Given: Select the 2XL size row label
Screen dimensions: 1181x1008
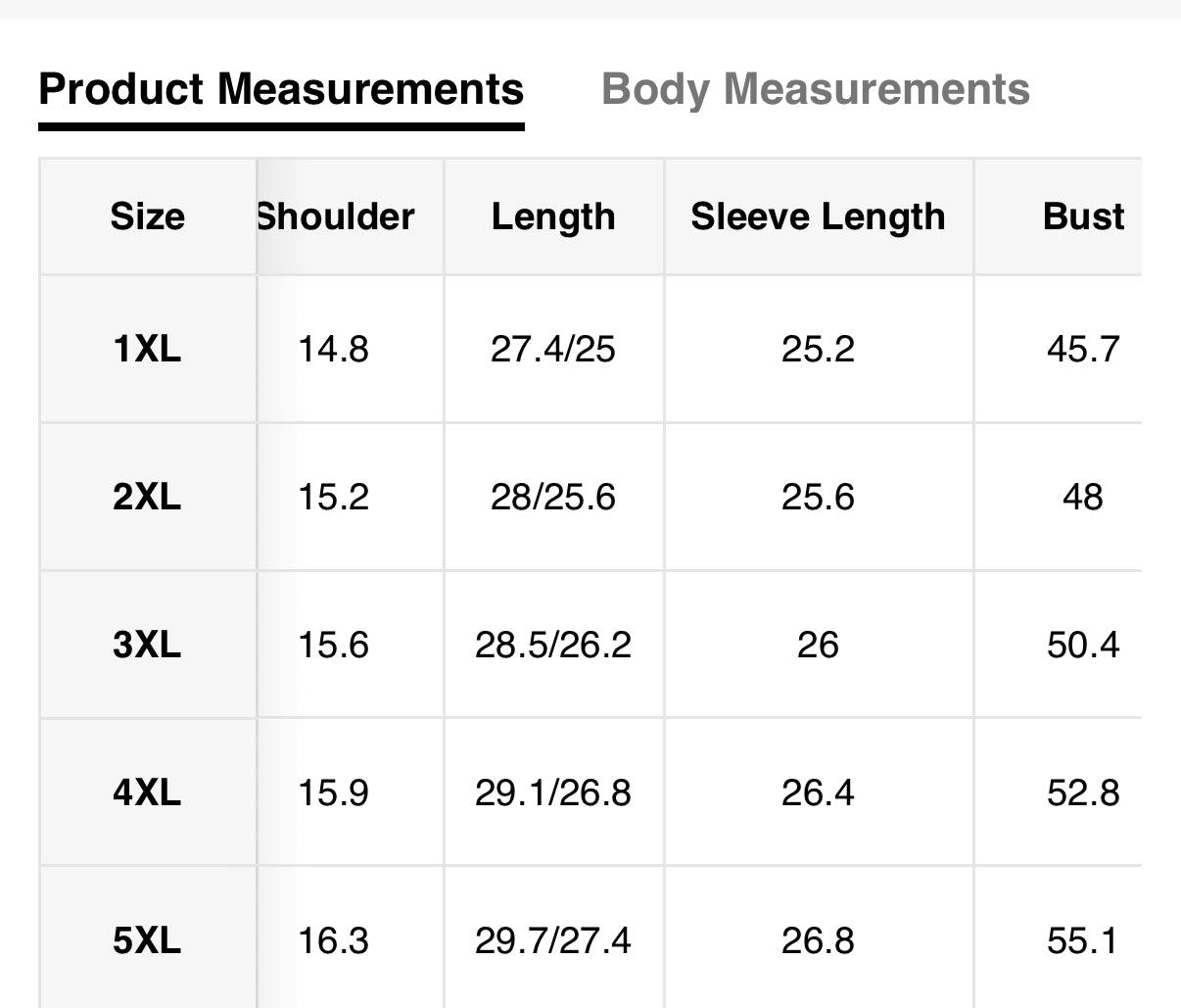Looking at the screenshot, I should (147, 497).
